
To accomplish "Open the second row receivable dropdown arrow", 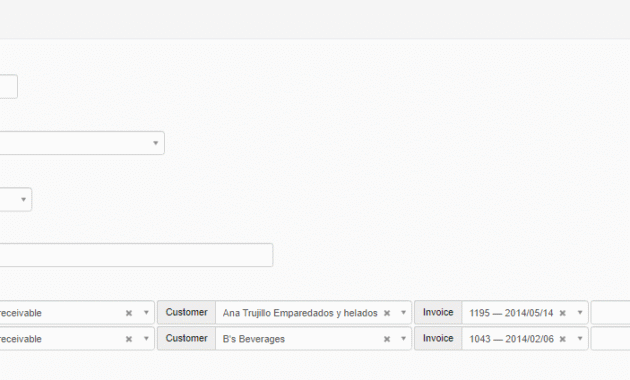I will (146, 339).
